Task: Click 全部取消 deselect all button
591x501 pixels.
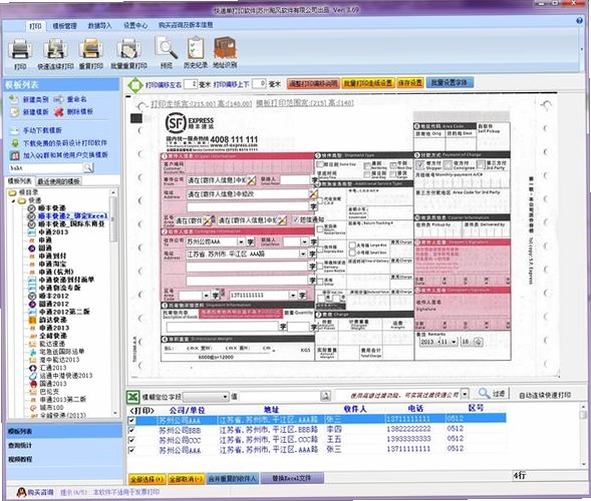Action: pyautogui.click(x=186, y=479)
